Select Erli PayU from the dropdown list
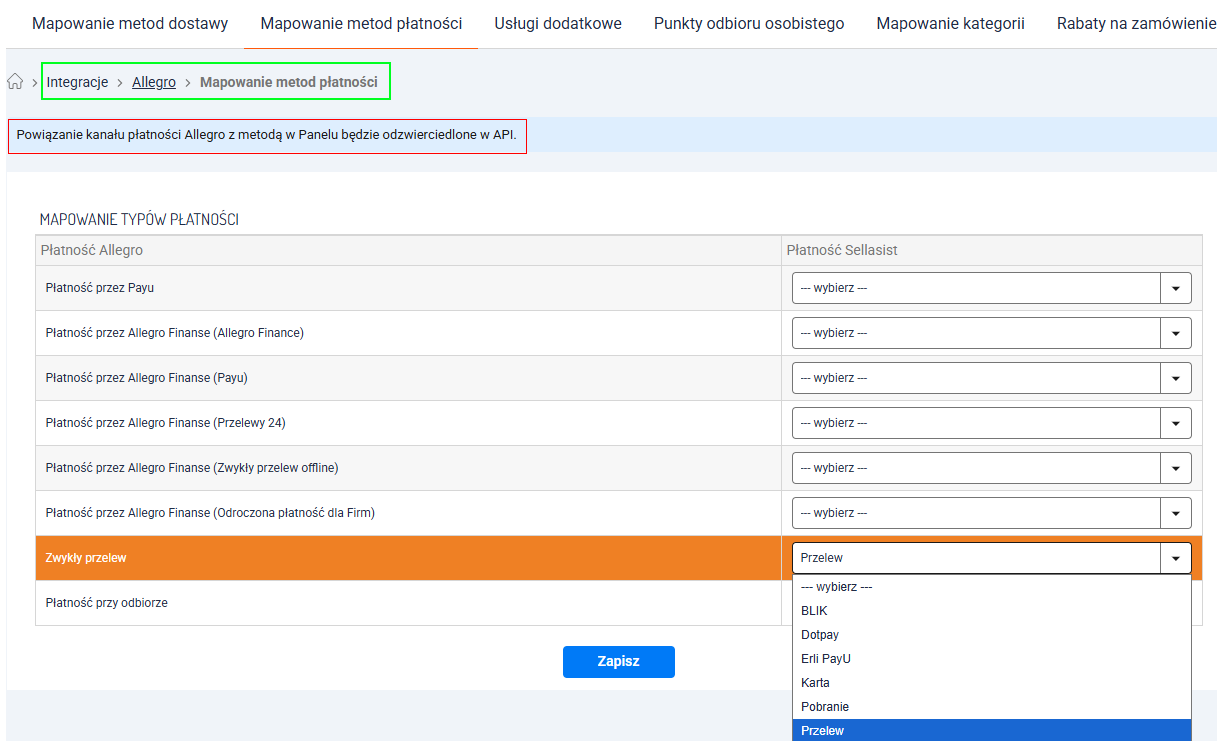1217x741 pixels. [x=992, y=659]
